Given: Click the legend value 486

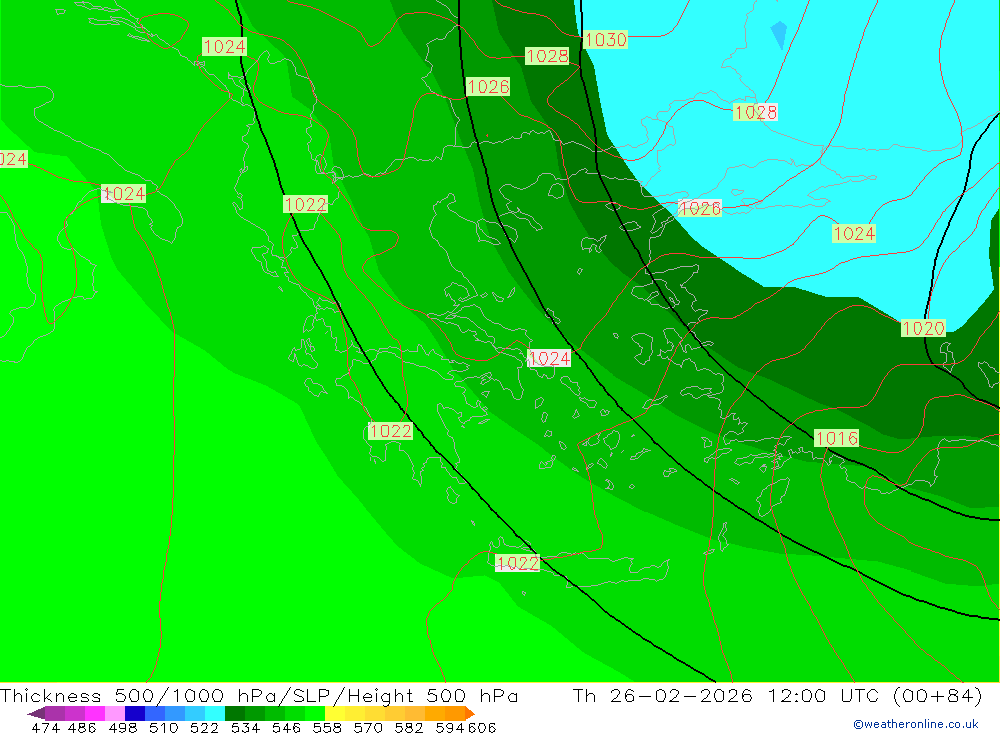Looking at the screenshot, I should pyautogui.click(x=82, y=727).
